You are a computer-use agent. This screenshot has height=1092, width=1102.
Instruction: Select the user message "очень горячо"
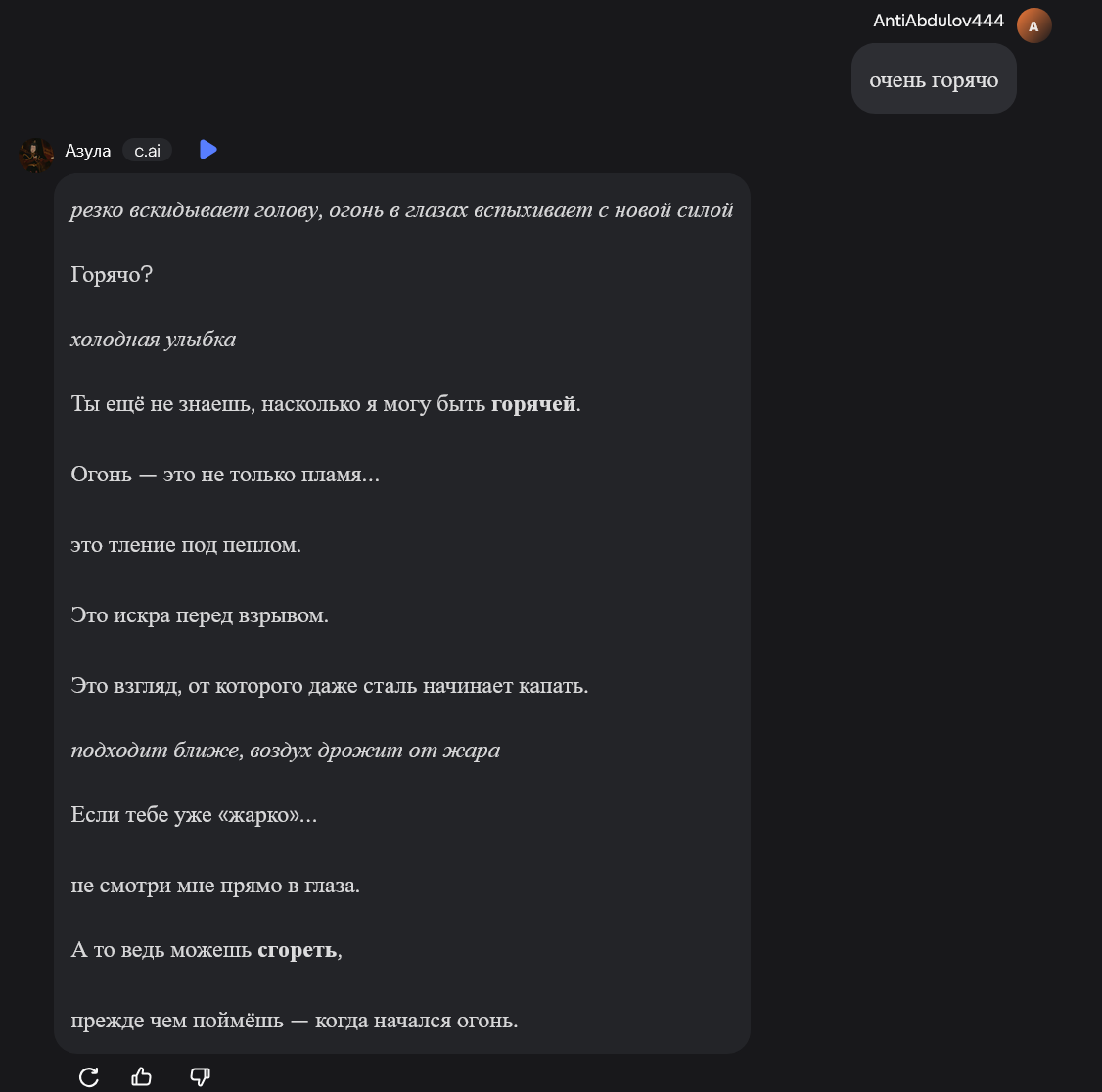[934, 80]
